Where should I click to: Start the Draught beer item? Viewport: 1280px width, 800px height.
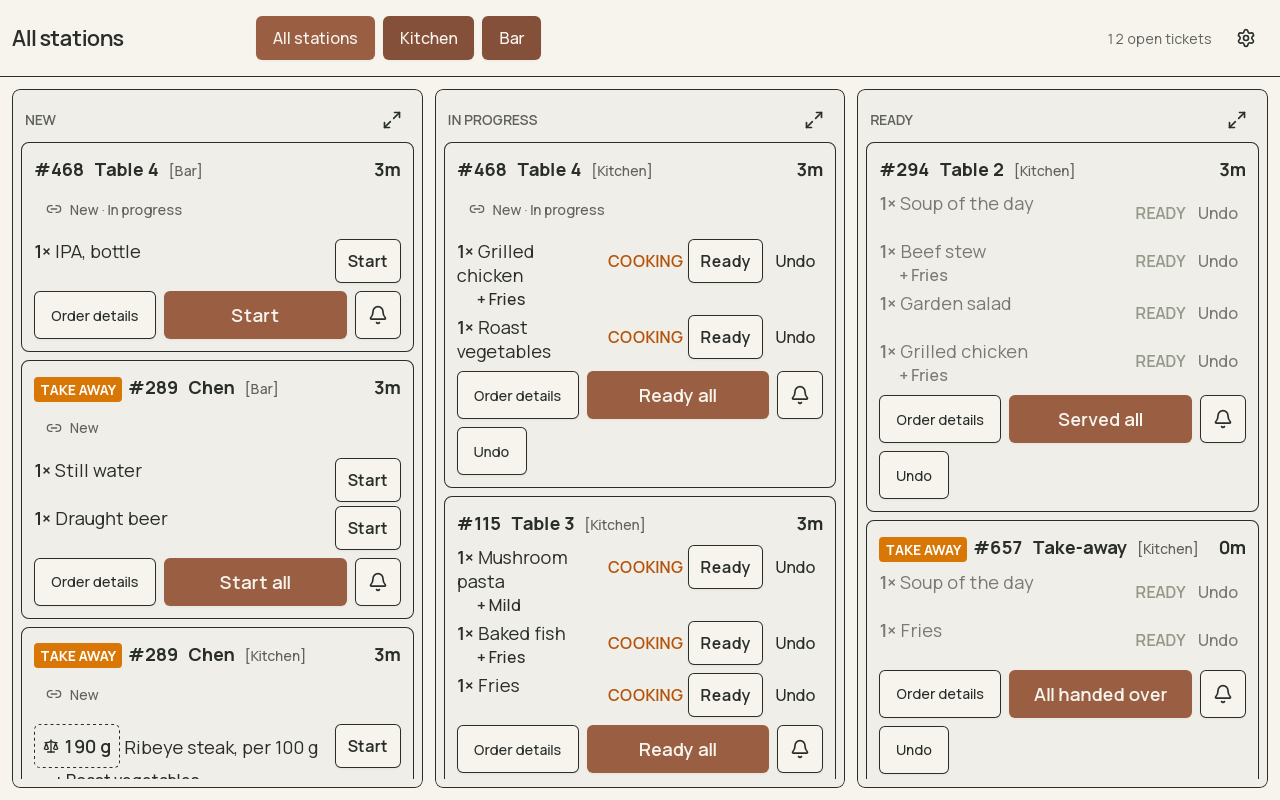click(x=368, y=528)
